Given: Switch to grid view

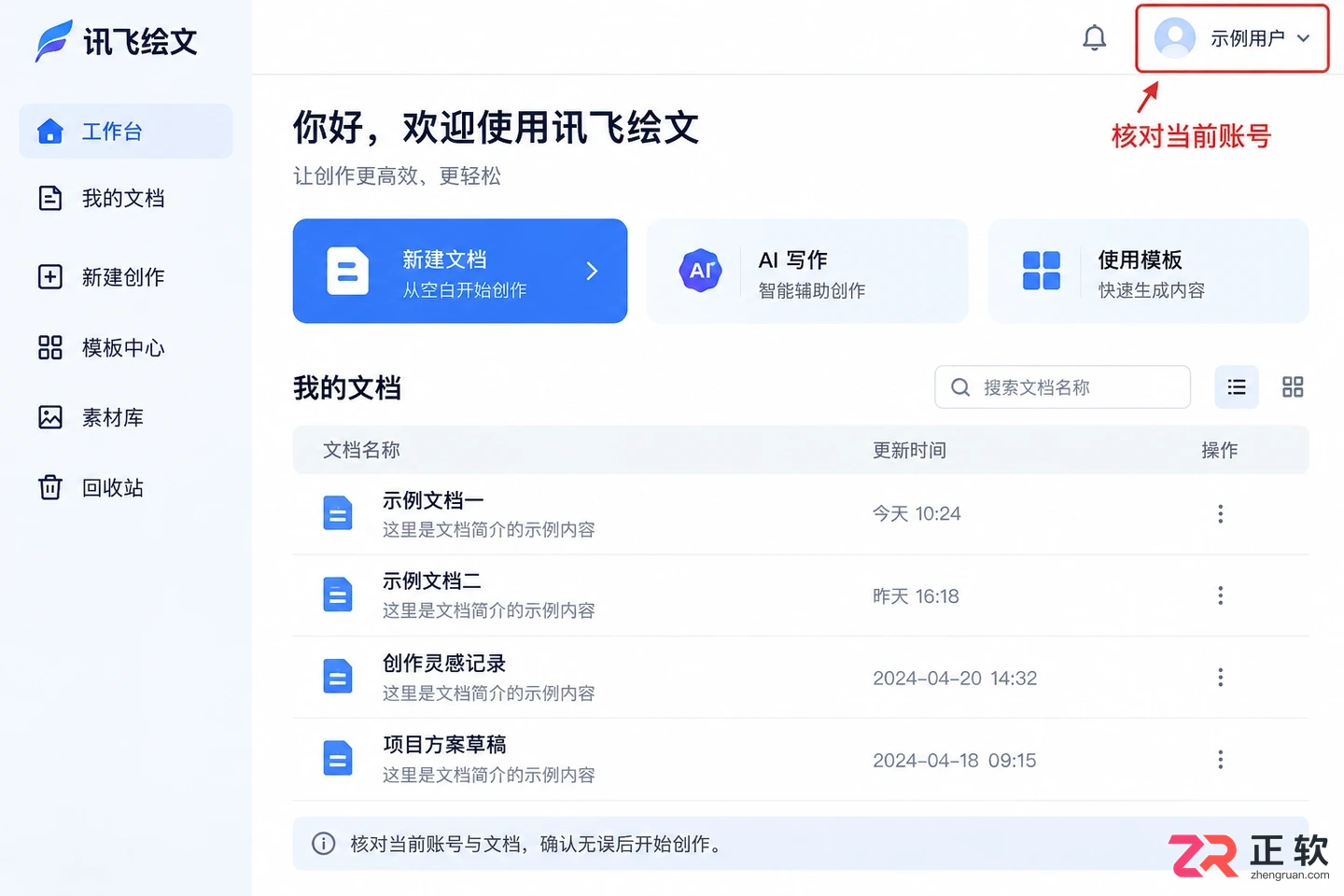Looking at the screenshot, I should [x=1293, y=387].
